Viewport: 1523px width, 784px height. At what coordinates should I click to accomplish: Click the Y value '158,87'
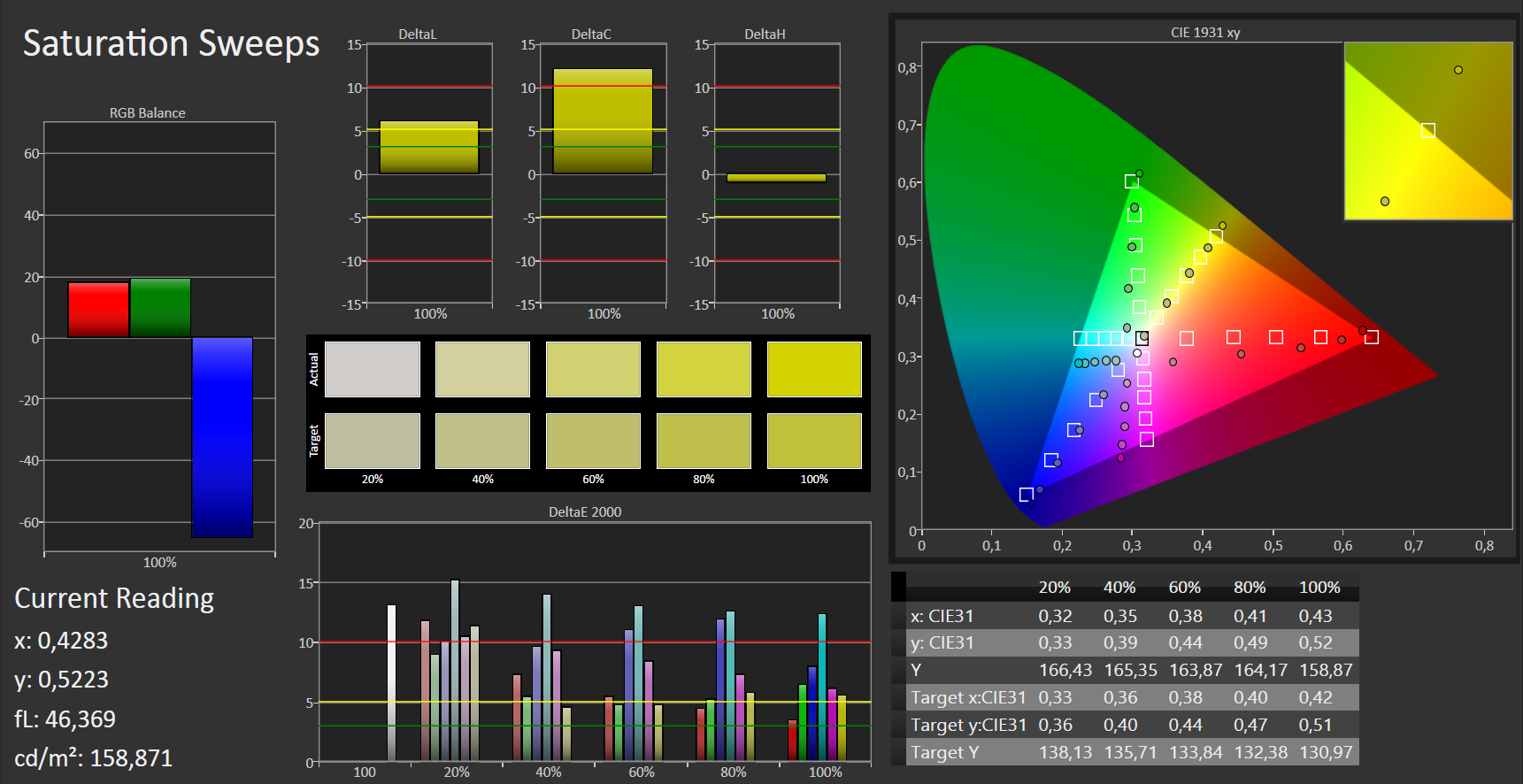(1326, 671)
